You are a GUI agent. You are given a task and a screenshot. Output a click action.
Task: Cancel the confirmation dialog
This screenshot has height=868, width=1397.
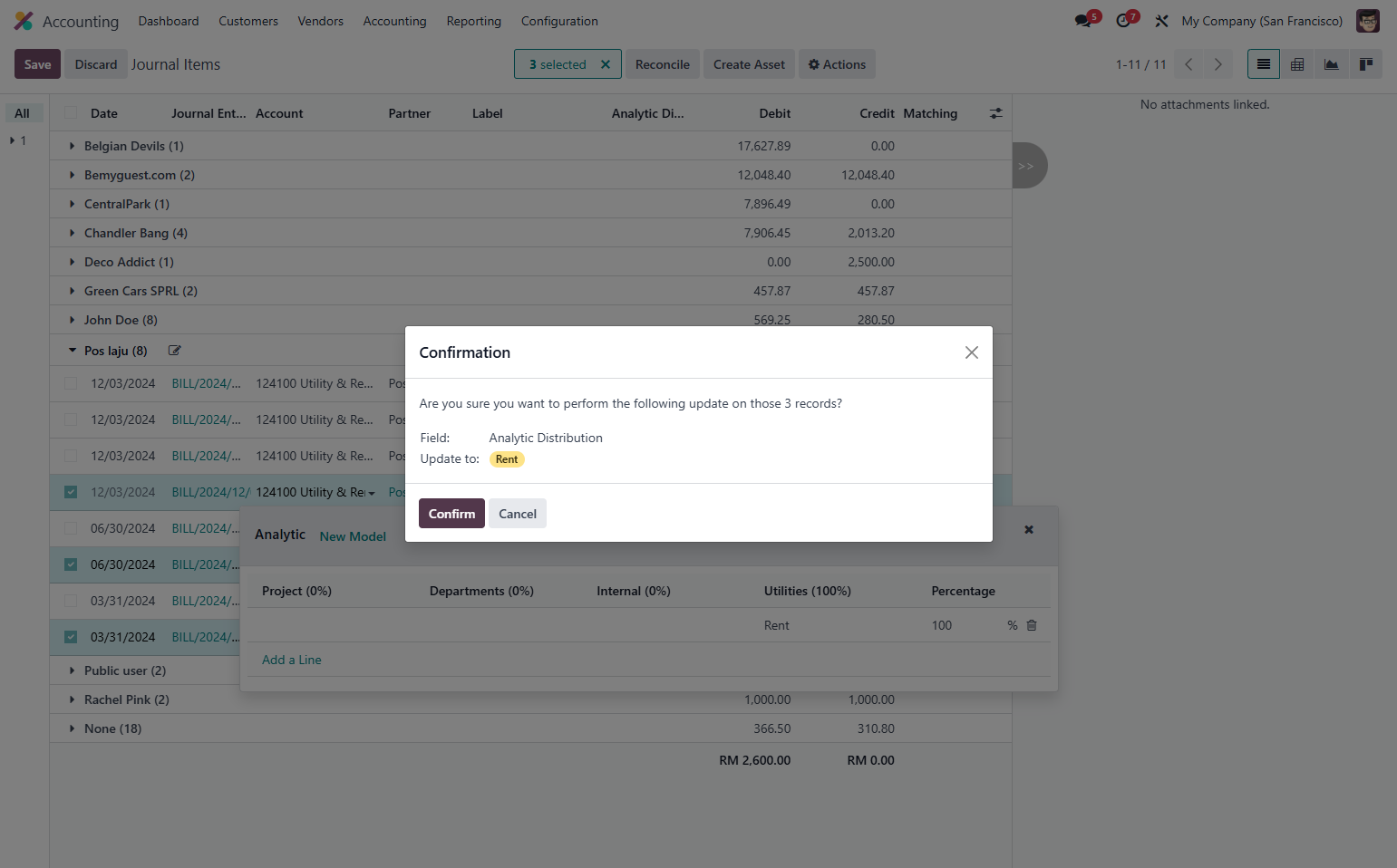(x=518, y=514)
